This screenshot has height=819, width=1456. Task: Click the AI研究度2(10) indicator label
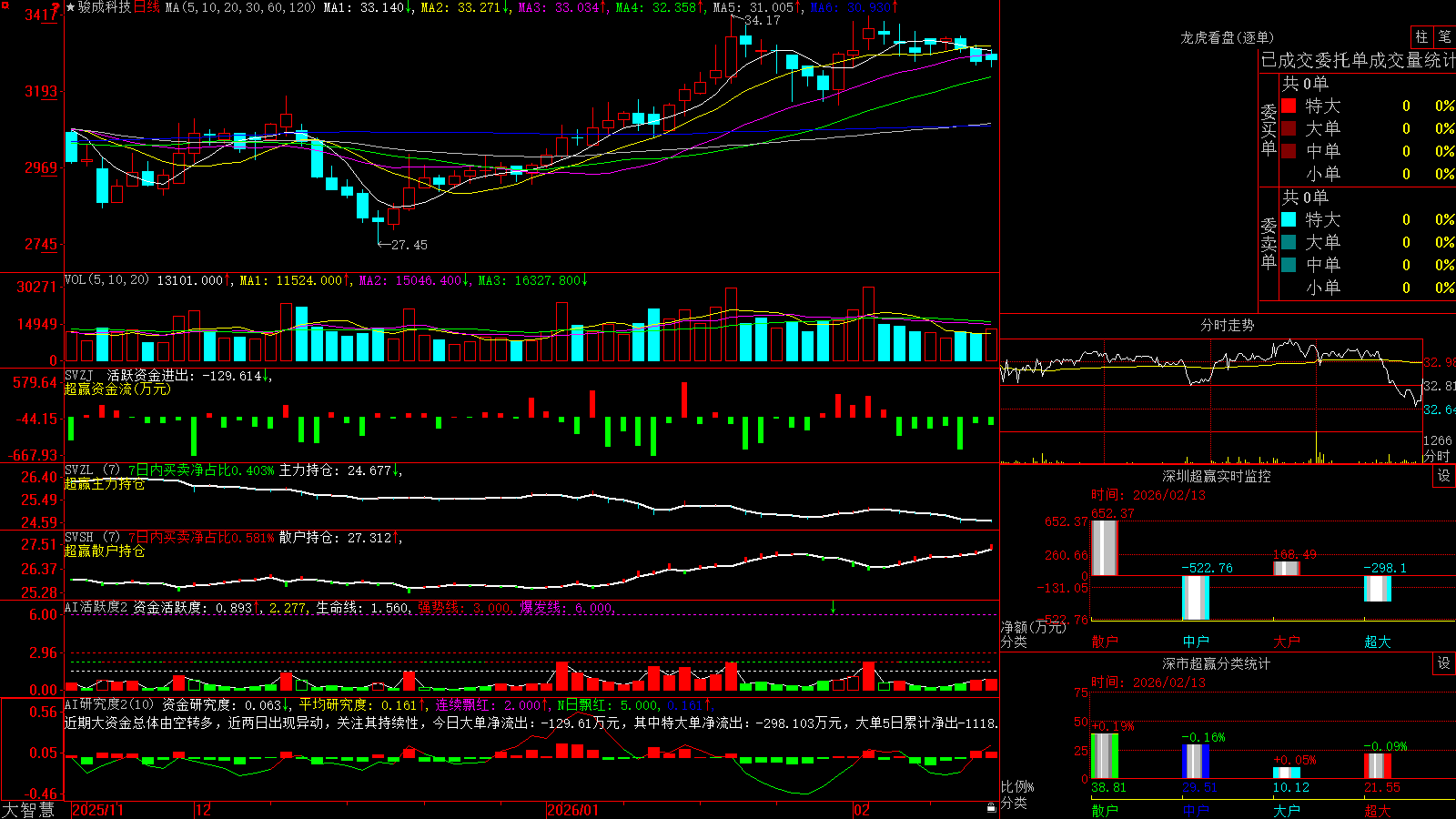(111, 704)
